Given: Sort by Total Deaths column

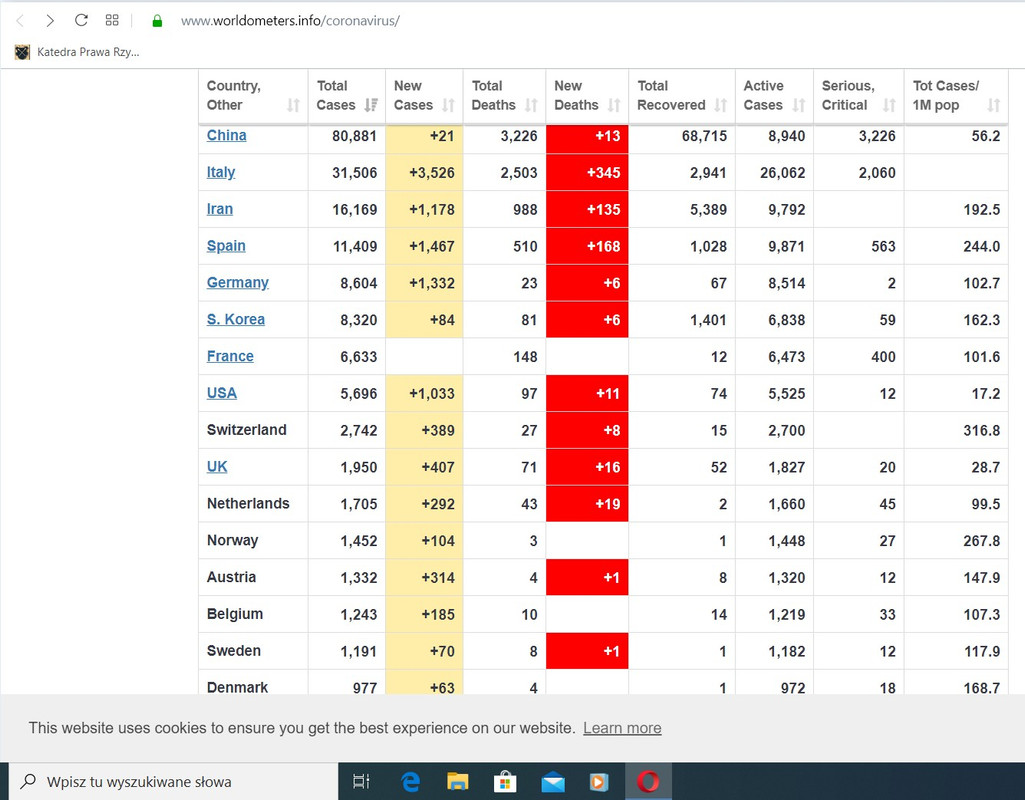Looking at the screenshot, I should pos(504,96).
